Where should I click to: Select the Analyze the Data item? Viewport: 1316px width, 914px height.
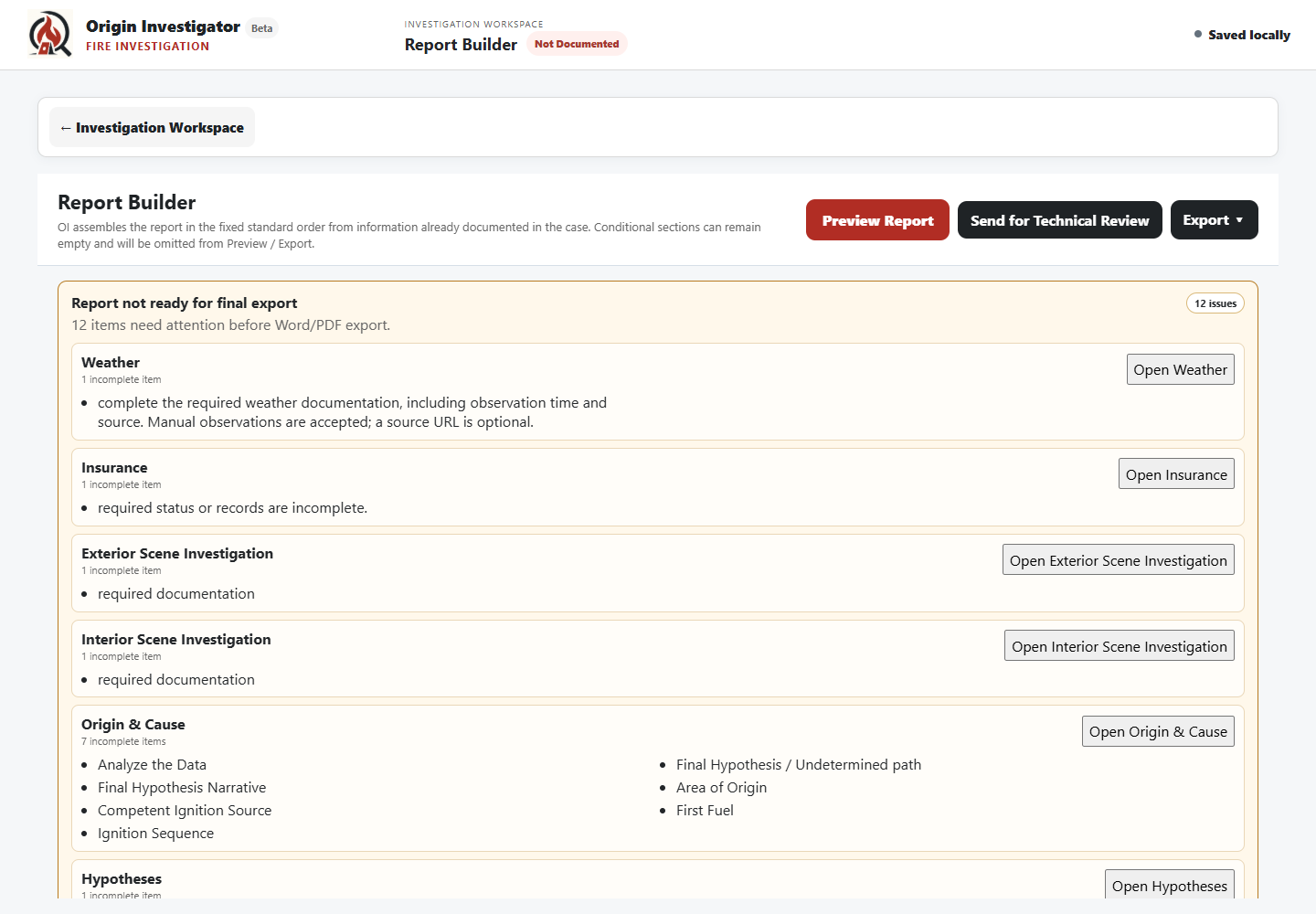[152, 764]
